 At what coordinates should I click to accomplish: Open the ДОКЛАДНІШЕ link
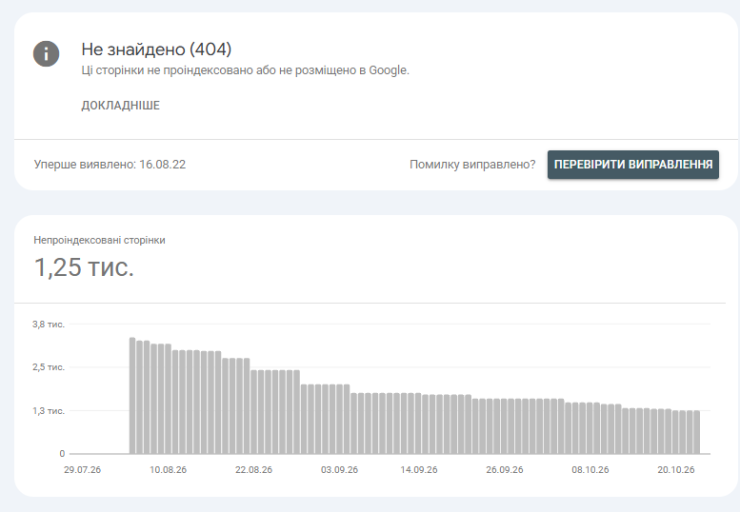click(x=120, y=105)
